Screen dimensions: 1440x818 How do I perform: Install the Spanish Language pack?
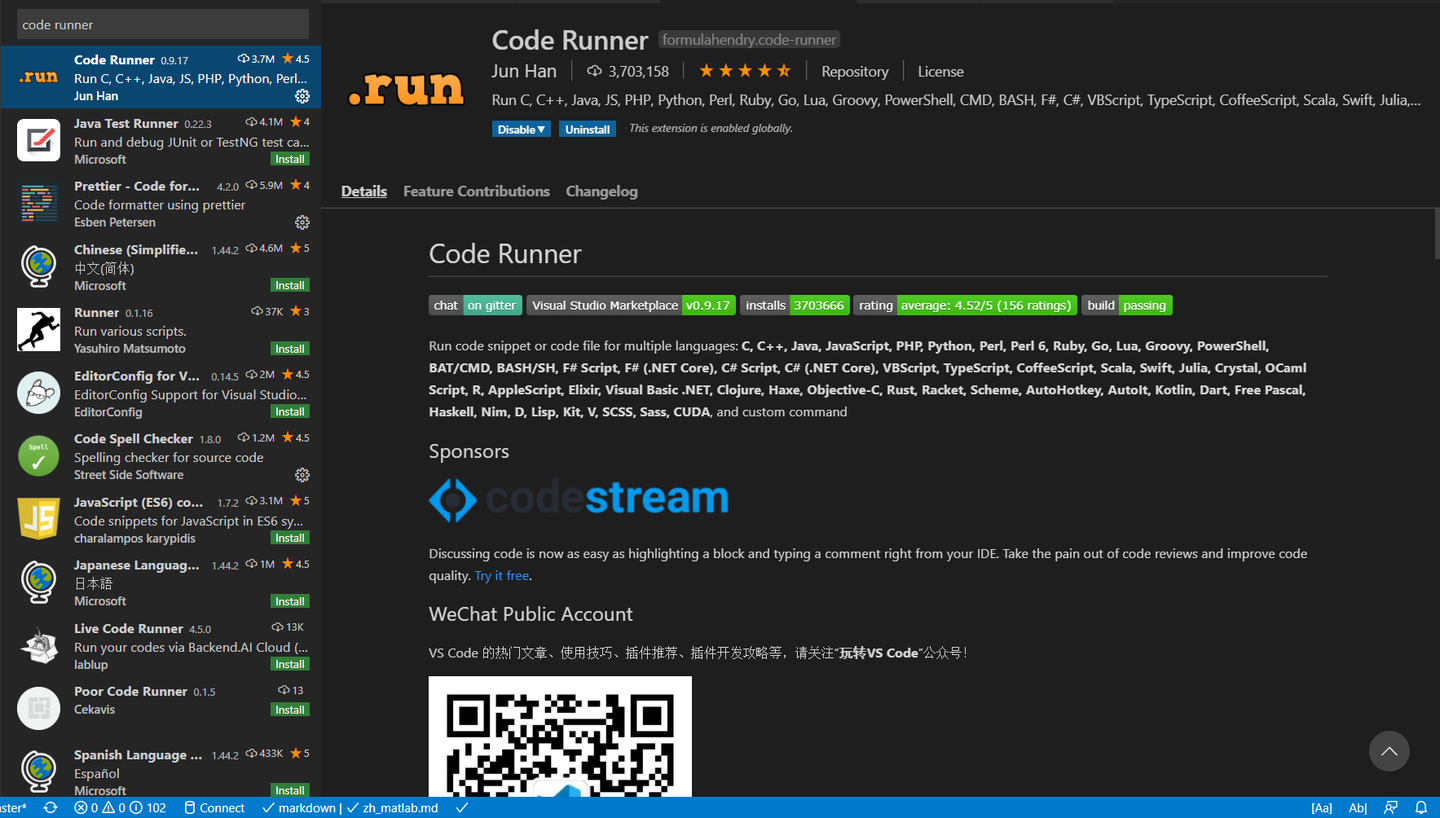click(x=290, y=790)
